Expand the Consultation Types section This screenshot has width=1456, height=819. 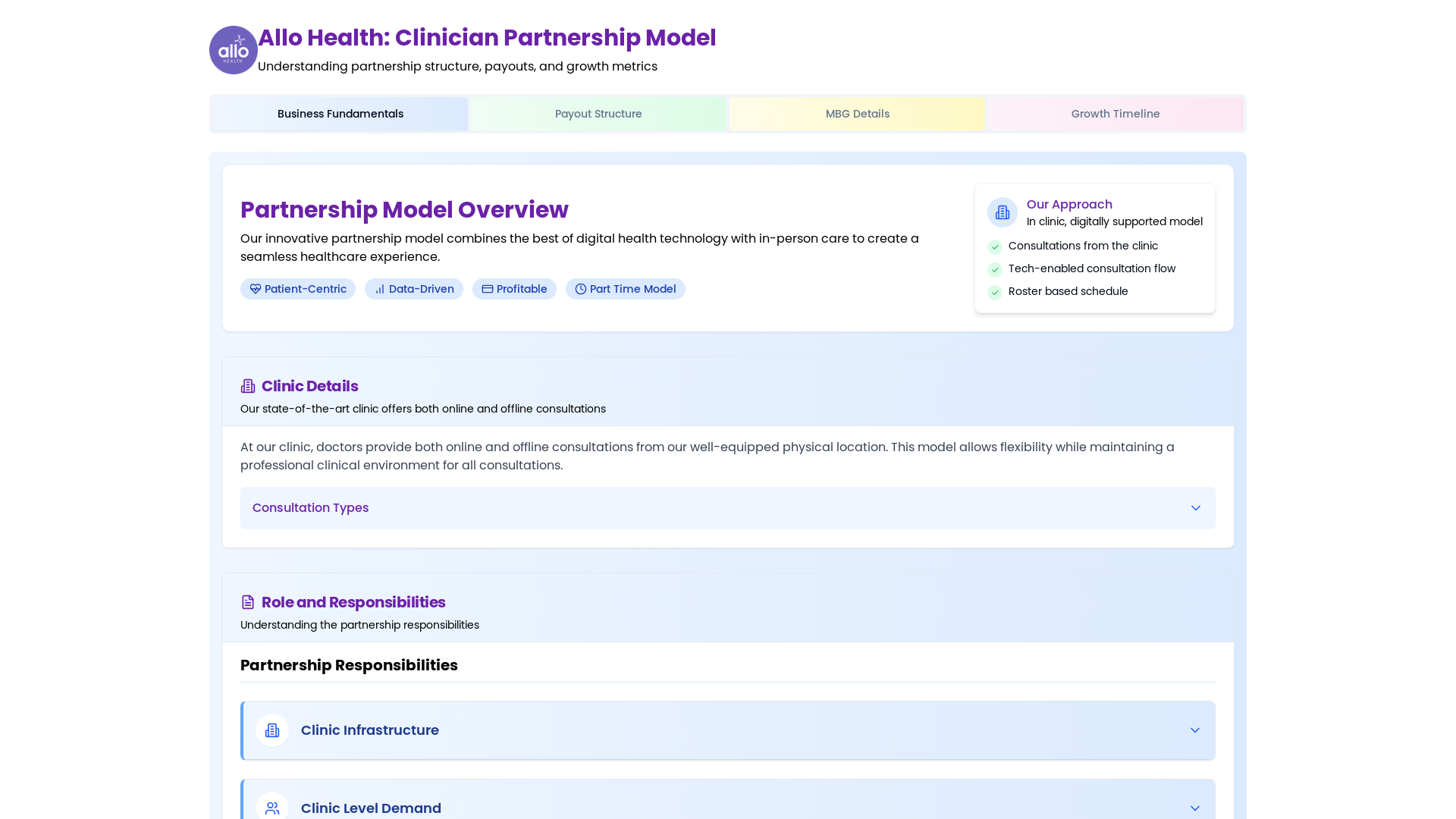click(x=728, y=508)
